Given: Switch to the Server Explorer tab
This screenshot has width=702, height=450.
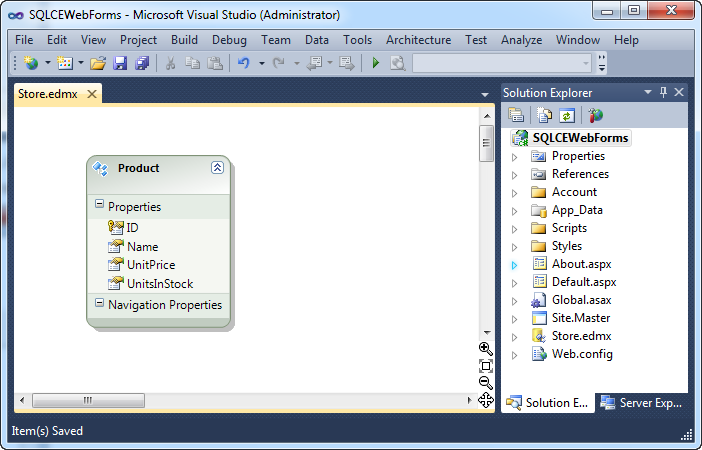Looking at the screenshot, I should [642, 403].
